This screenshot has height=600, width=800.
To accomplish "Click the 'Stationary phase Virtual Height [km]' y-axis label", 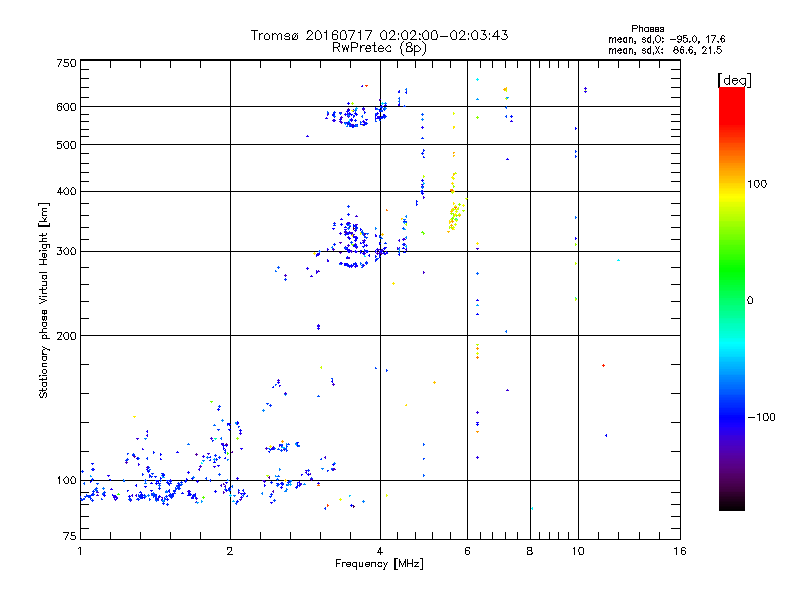I will click(44, 300).
